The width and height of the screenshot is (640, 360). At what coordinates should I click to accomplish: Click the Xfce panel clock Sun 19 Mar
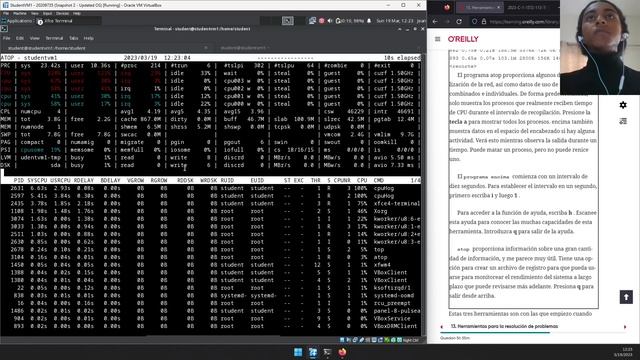click(x=395, y=21)
